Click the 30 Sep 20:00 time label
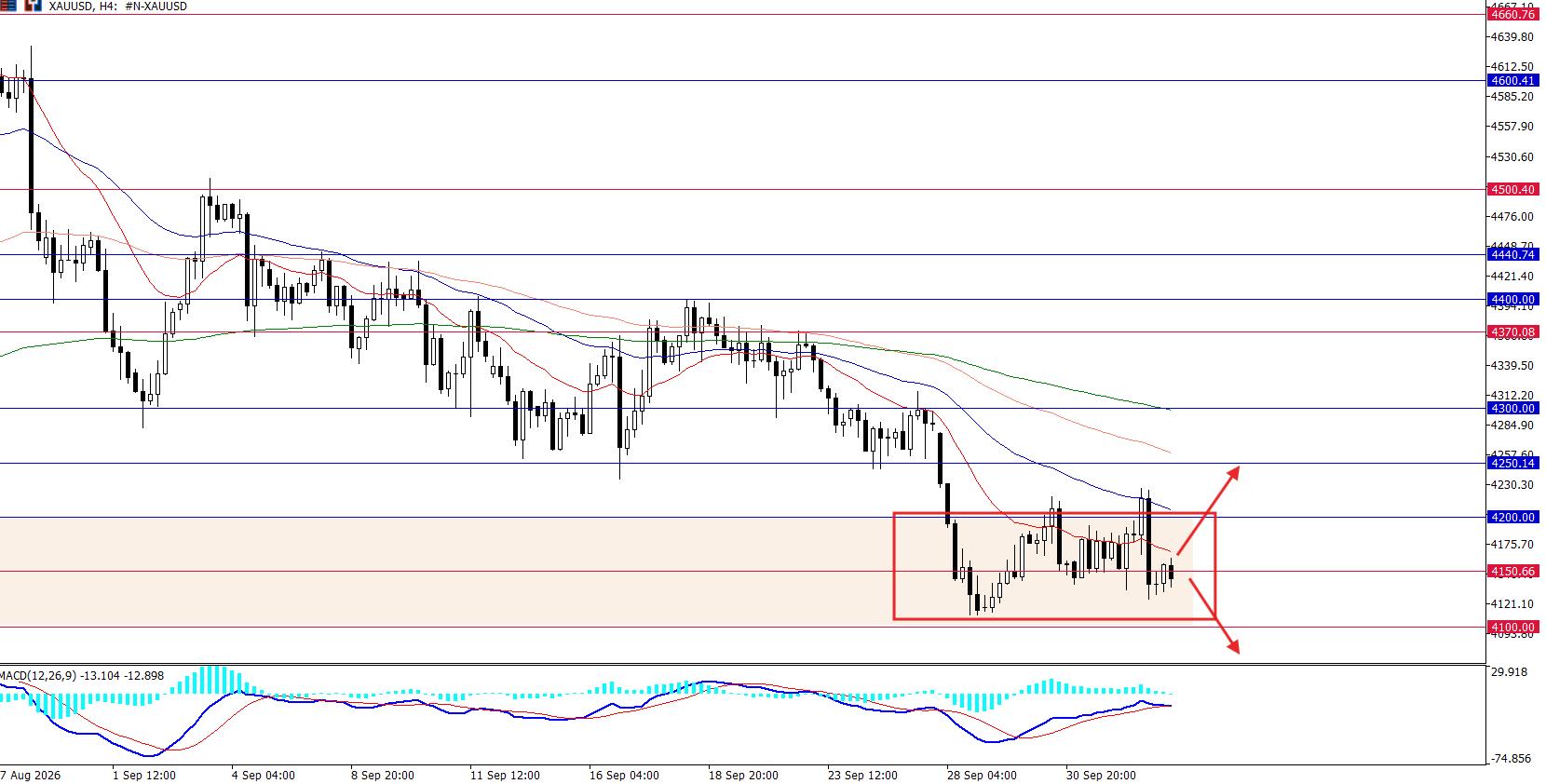Viewport: 1546px width, 784px height. (x=1101, y=776)
